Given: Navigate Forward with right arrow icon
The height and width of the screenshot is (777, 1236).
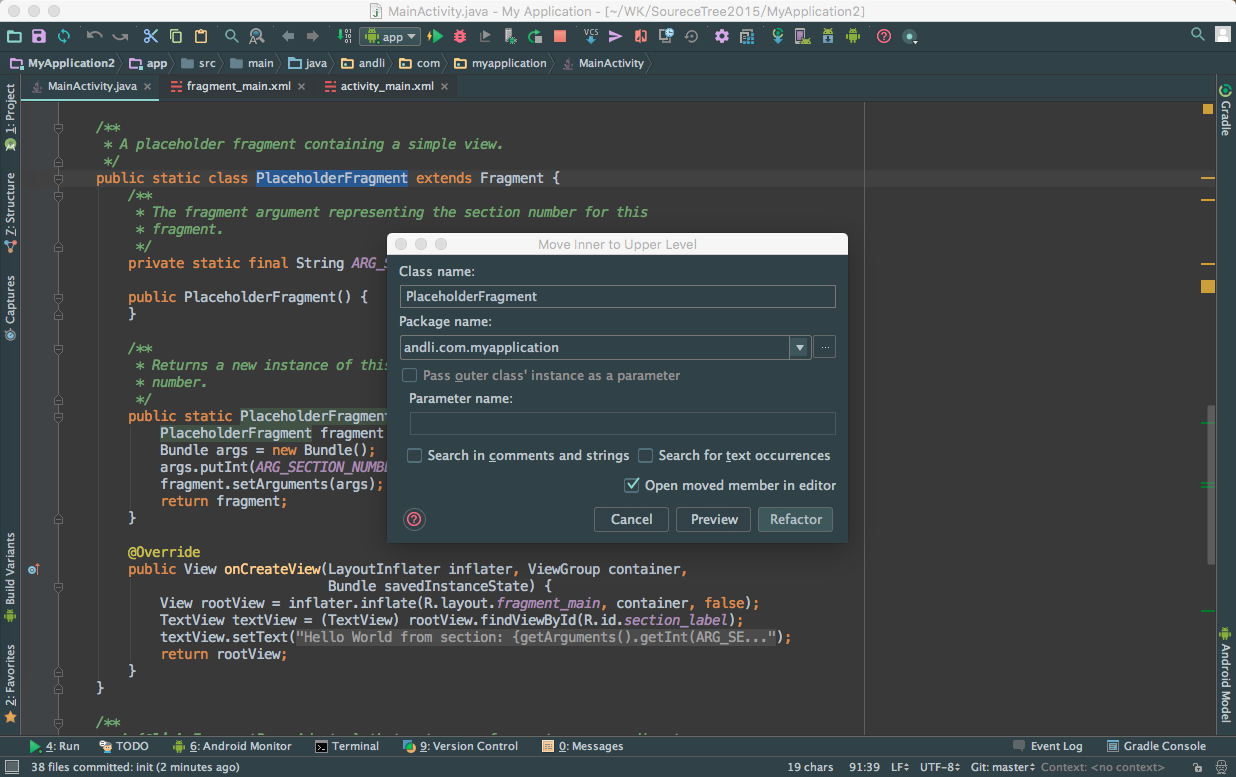Looking at the screenshot, I should click(x=313, y=36).
